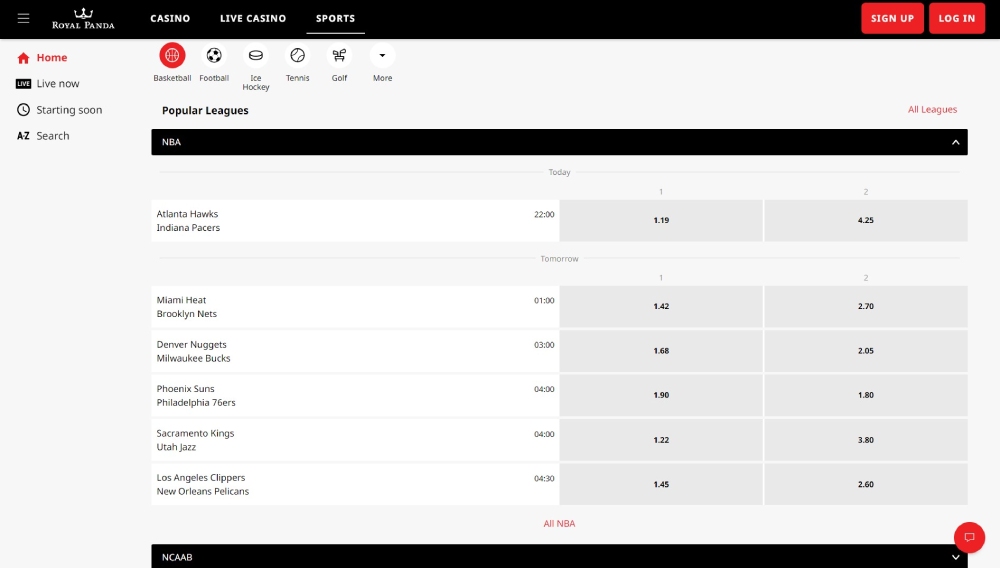This screenshot has width=1000, height=568.
Task: Open Live now in sidebar
Action: point(48,84)
